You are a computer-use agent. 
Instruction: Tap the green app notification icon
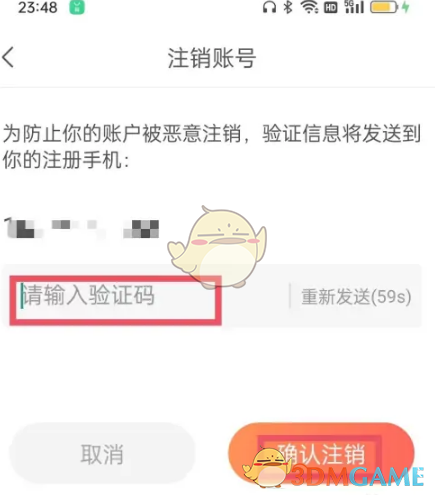[77, 7]
